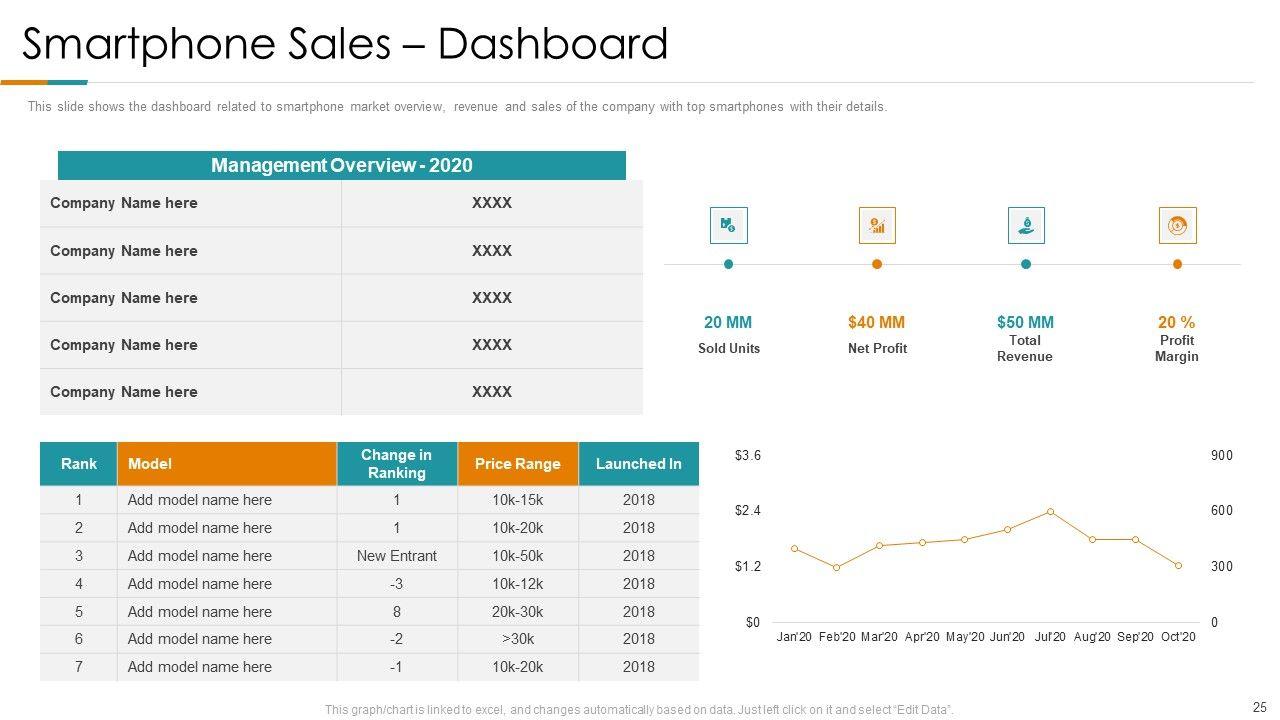Viewport: 1280px width, 720px height.
Task: Click the $50 MM total revenue value
Action: 1025,322
